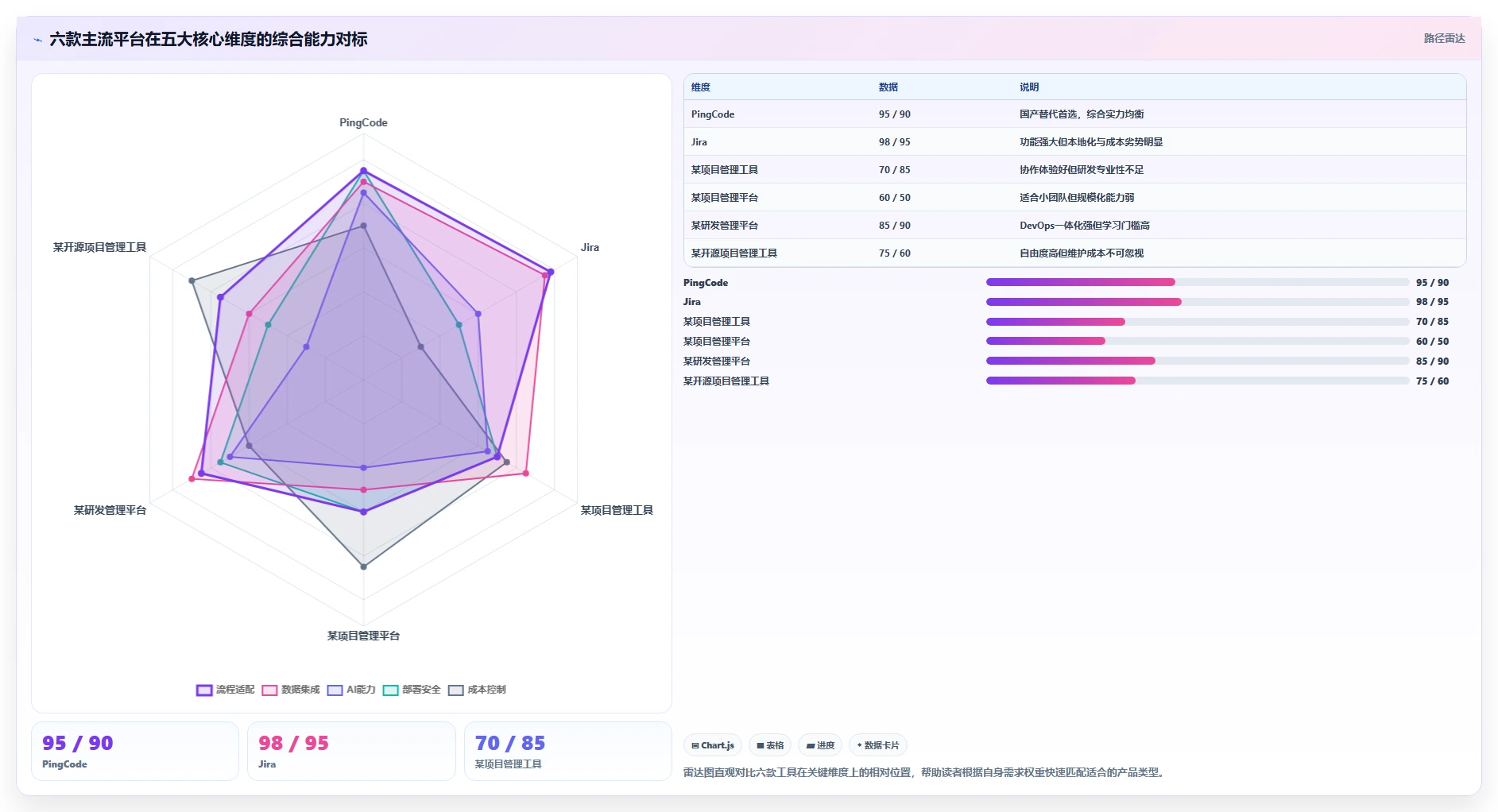This screenshot has width=1498, height=812.
Task: Click the 85 / 90 table value
Action: tap(895, 226)
